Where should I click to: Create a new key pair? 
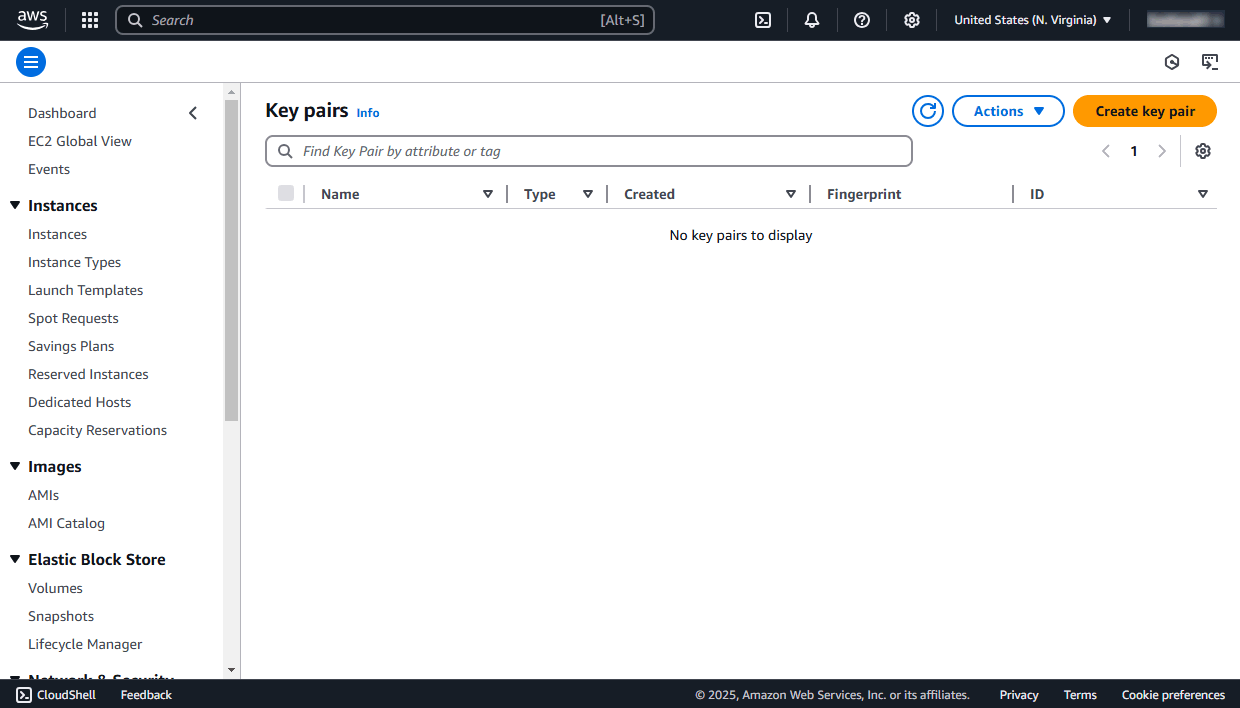coord(1144,111)
